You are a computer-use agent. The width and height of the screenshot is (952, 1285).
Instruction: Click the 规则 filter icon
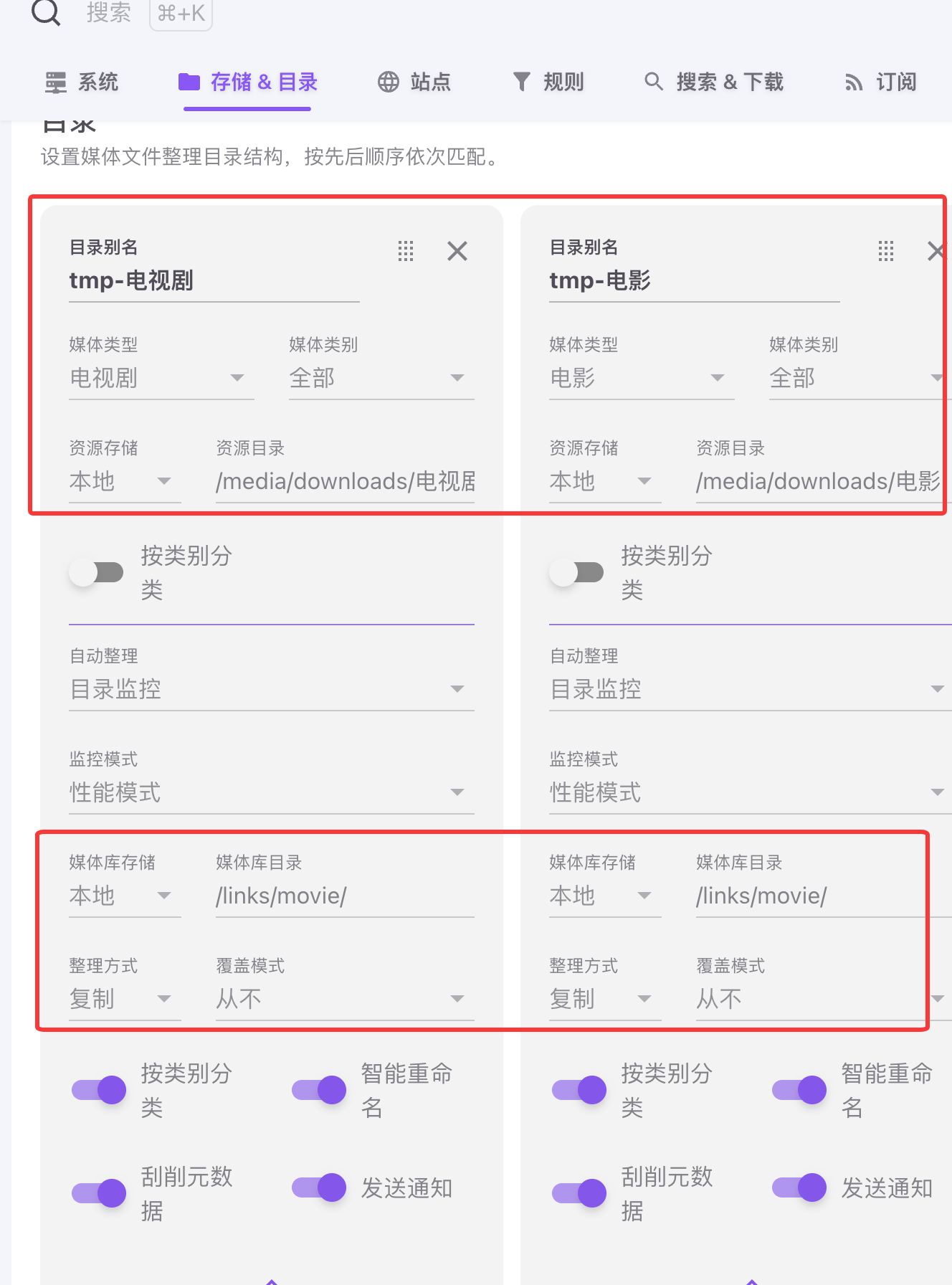point(522,82)
